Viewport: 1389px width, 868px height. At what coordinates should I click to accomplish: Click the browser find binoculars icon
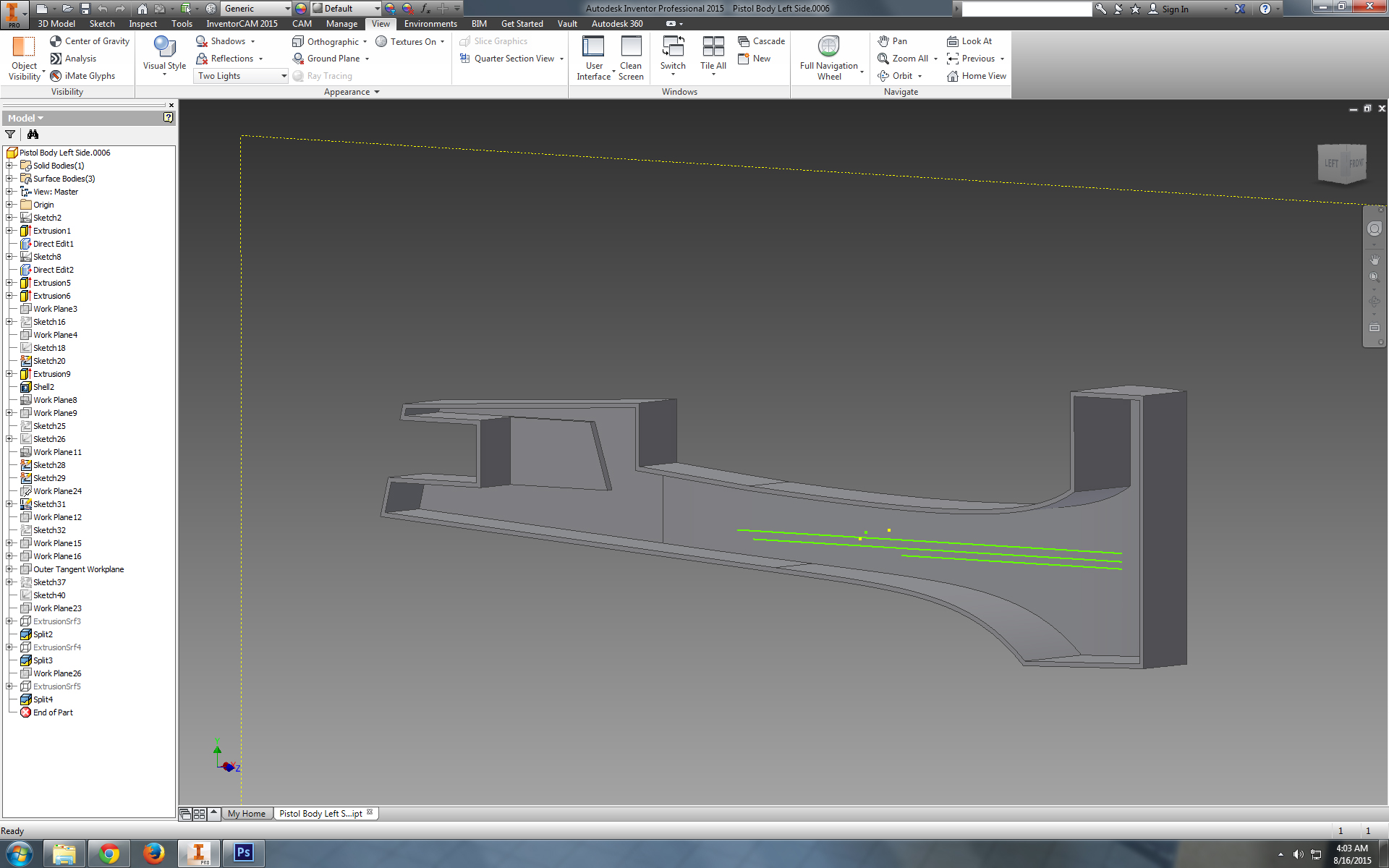pyautogui.click(x=33, y=135)
